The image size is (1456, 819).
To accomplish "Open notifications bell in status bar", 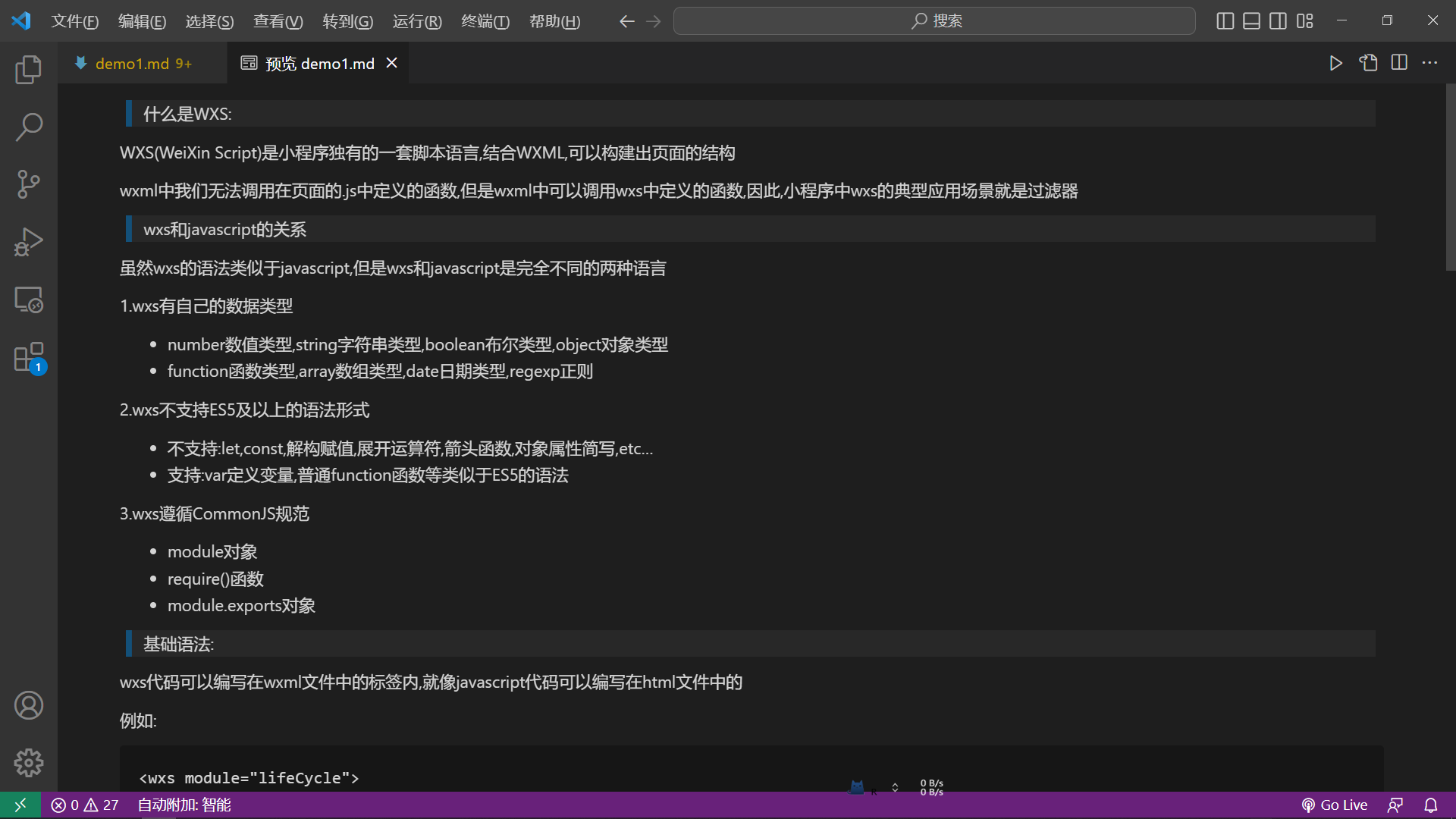I will (1430, 805).
